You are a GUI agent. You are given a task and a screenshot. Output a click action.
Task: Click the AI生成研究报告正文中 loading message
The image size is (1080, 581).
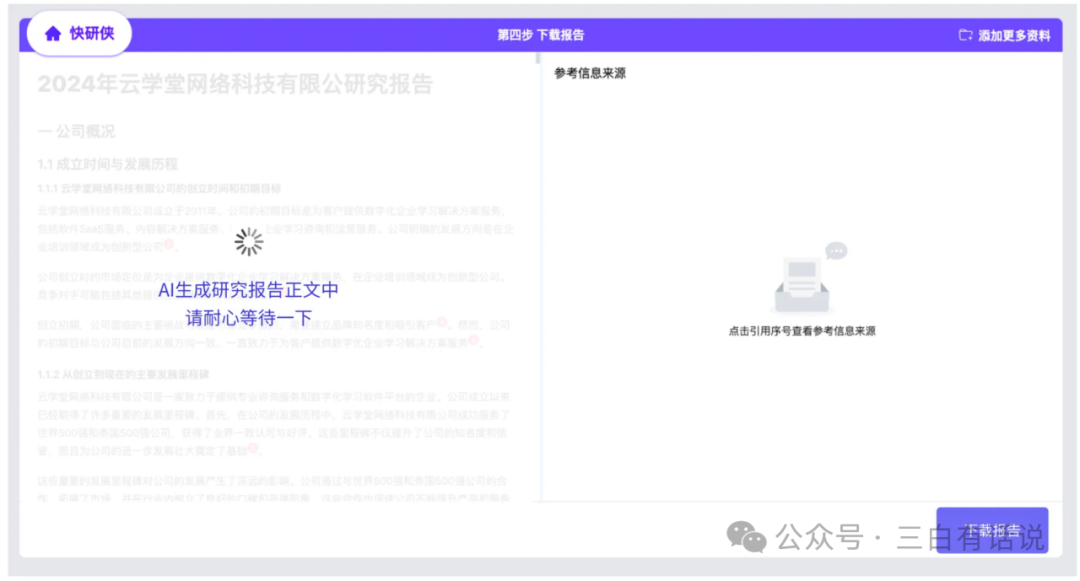248,290
